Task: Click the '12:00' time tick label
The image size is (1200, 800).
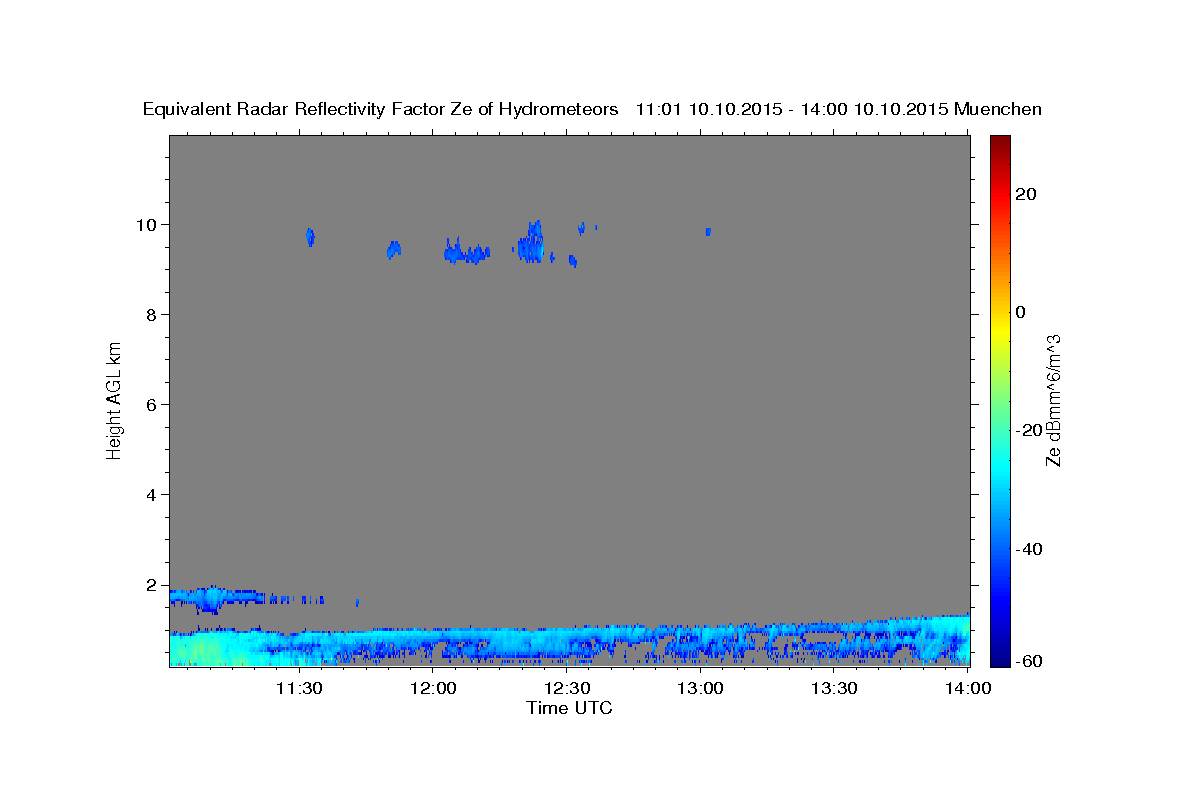Action: pos(432,688)
